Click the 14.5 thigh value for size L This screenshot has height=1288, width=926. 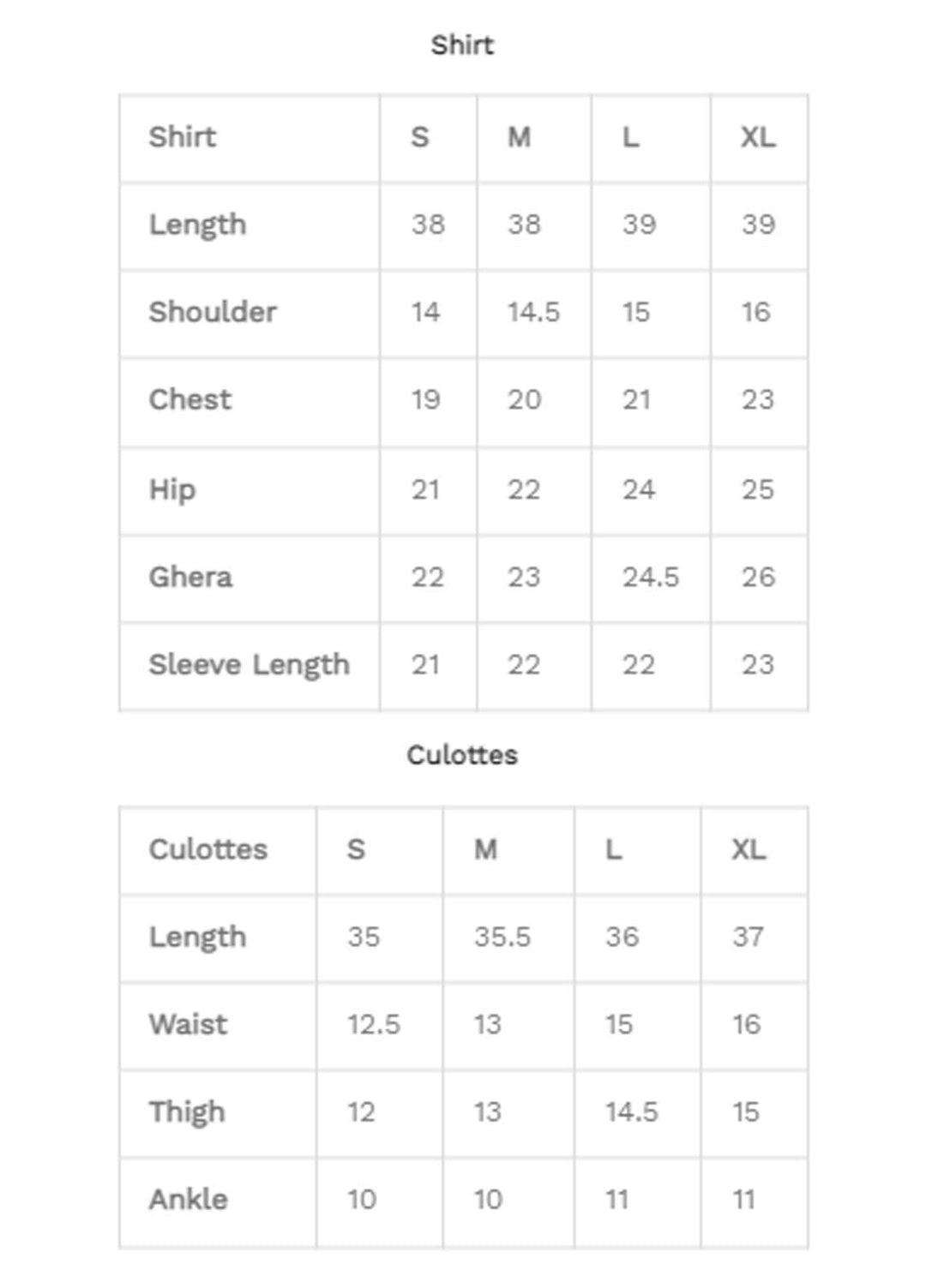632,1111
